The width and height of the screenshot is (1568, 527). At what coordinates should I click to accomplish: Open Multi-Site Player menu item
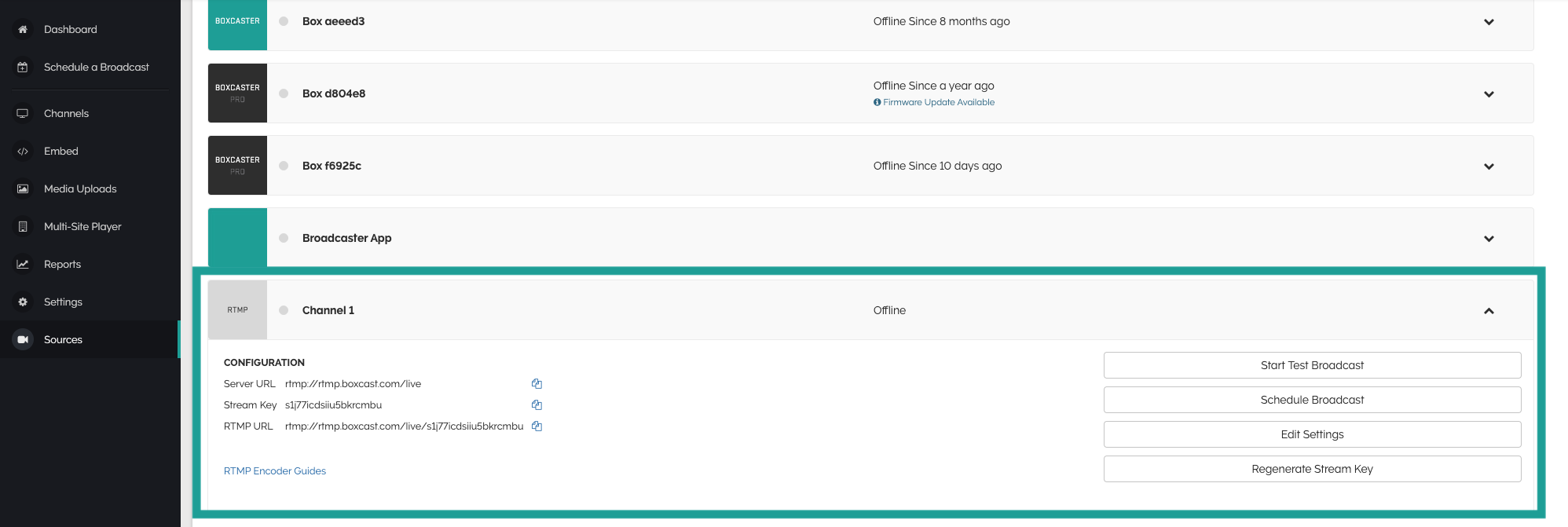point(82,227)
